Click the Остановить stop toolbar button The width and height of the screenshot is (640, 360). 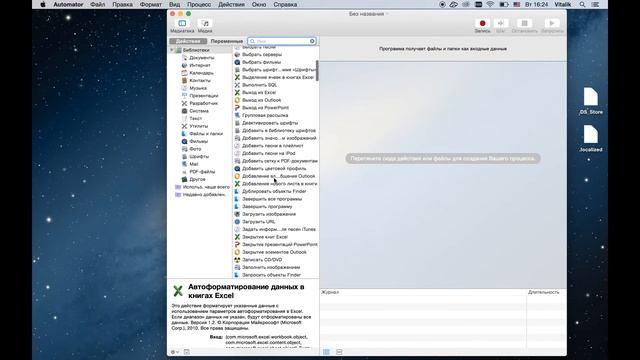pyautogui.click(x=524, y=25)
